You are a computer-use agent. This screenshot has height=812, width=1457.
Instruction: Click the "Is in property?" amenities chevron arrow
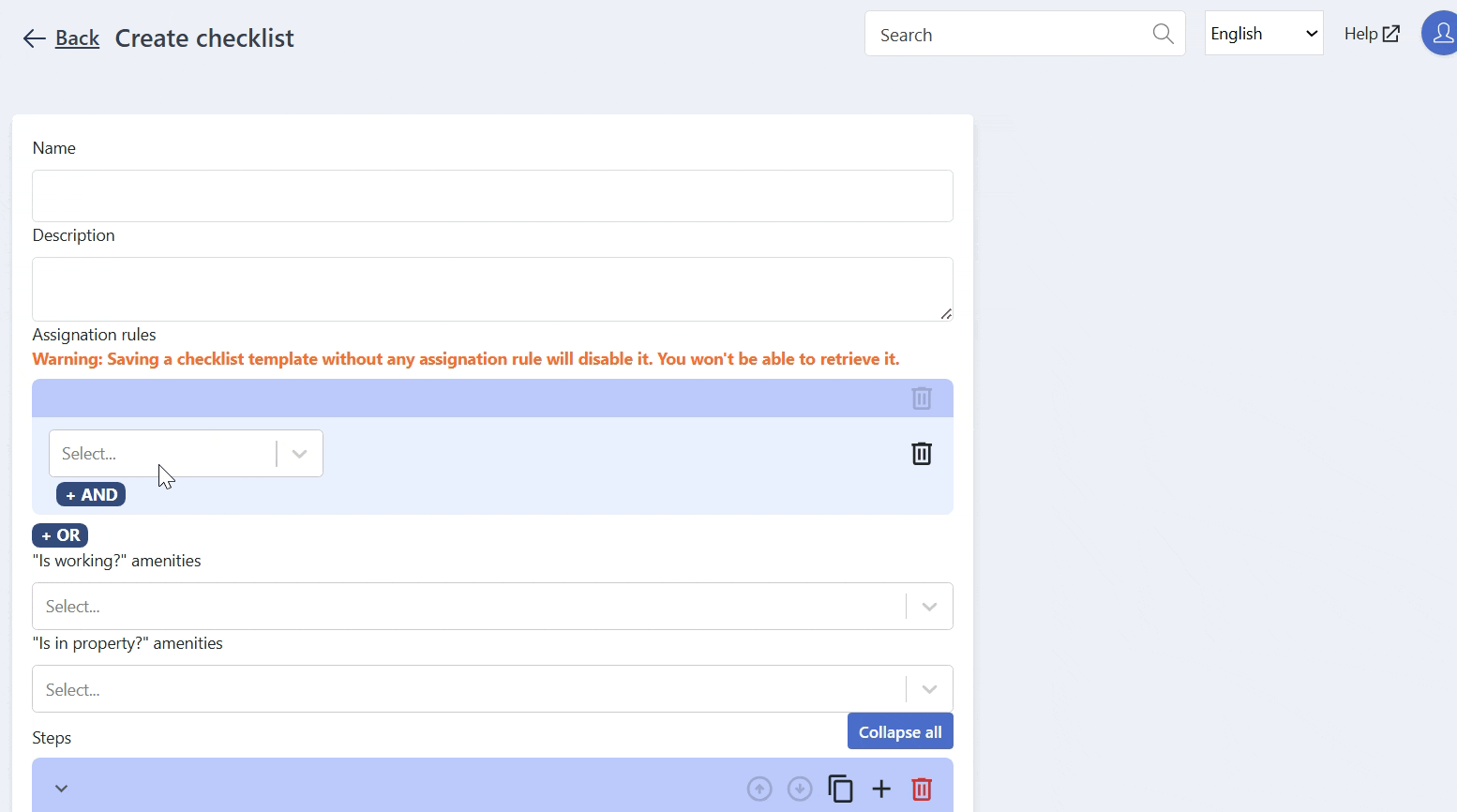[929, 689]
